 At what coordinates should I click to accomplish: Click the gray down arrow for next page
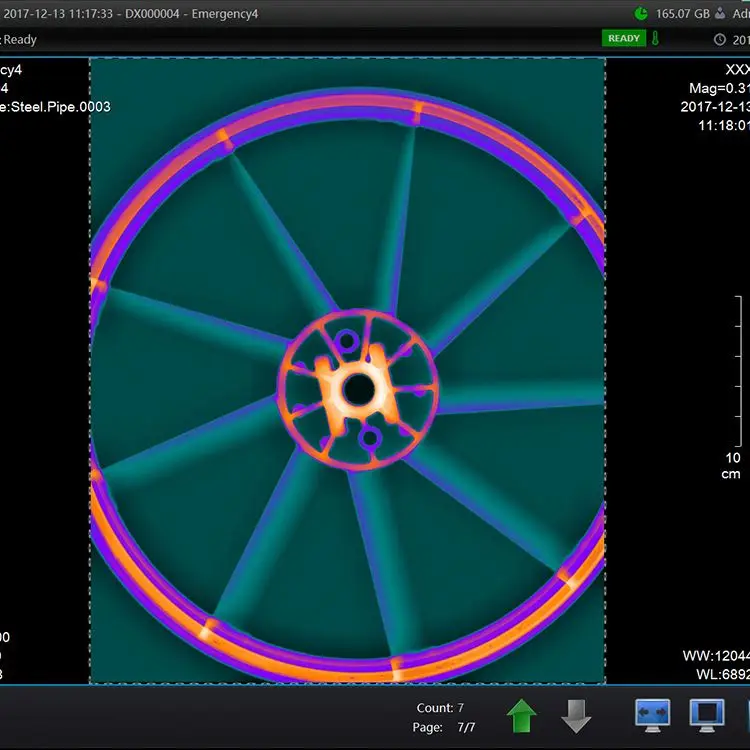[x=576, y=715]
